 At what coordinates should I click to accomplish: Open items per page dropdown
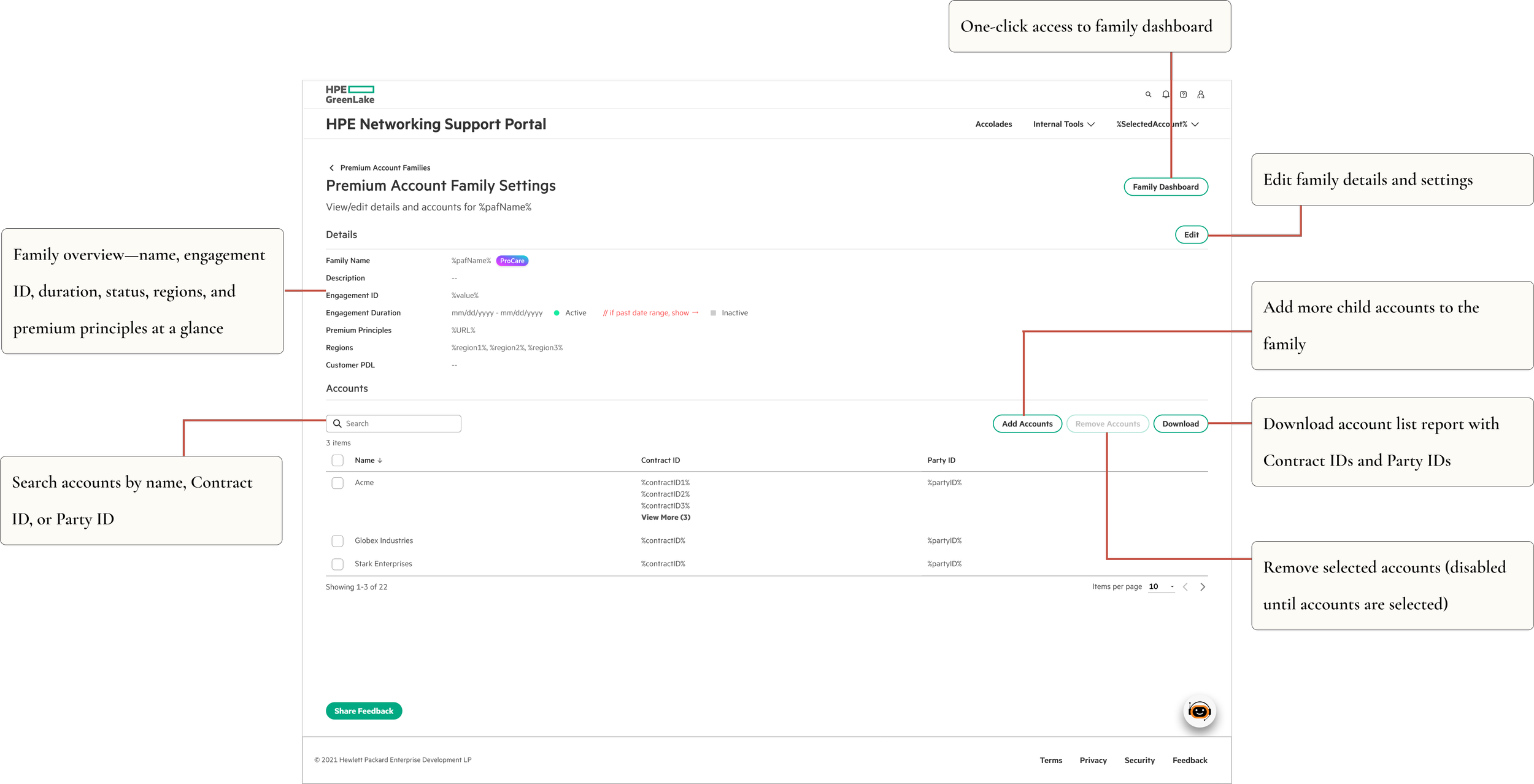click(1161, 587)
